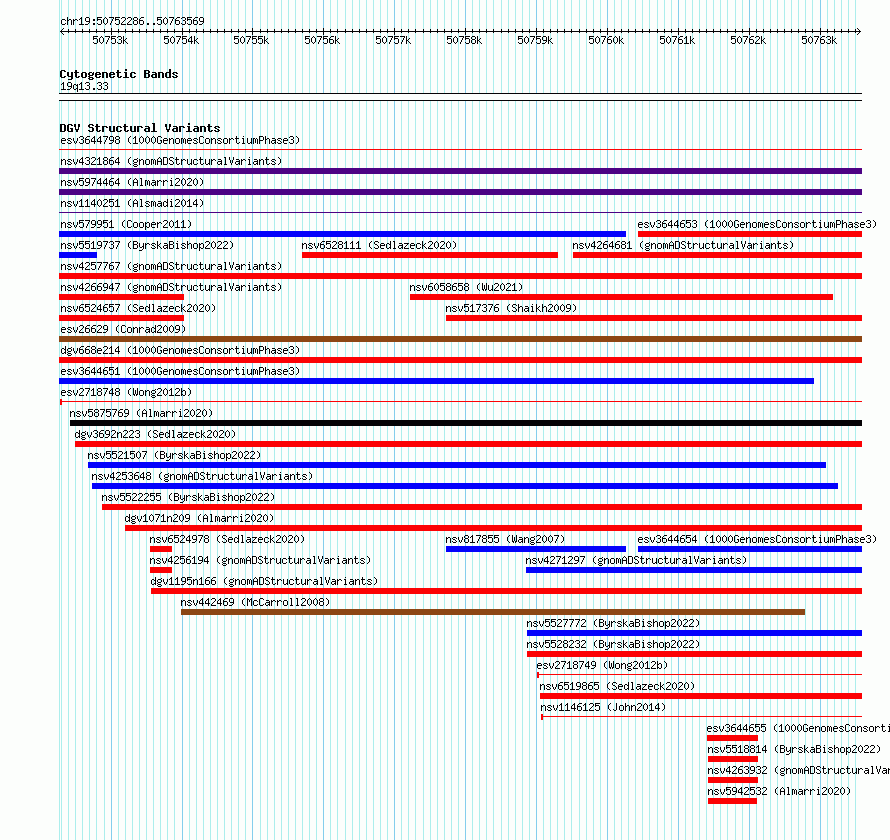Select the nsv5875769 black bar
This screenshot has width=890, height=840.
pyautogui.click(x=466, y=423)
